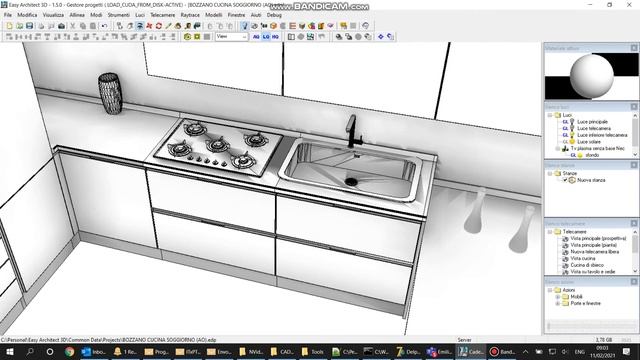
Task: Click the LQ quality button
Action: 266,37
